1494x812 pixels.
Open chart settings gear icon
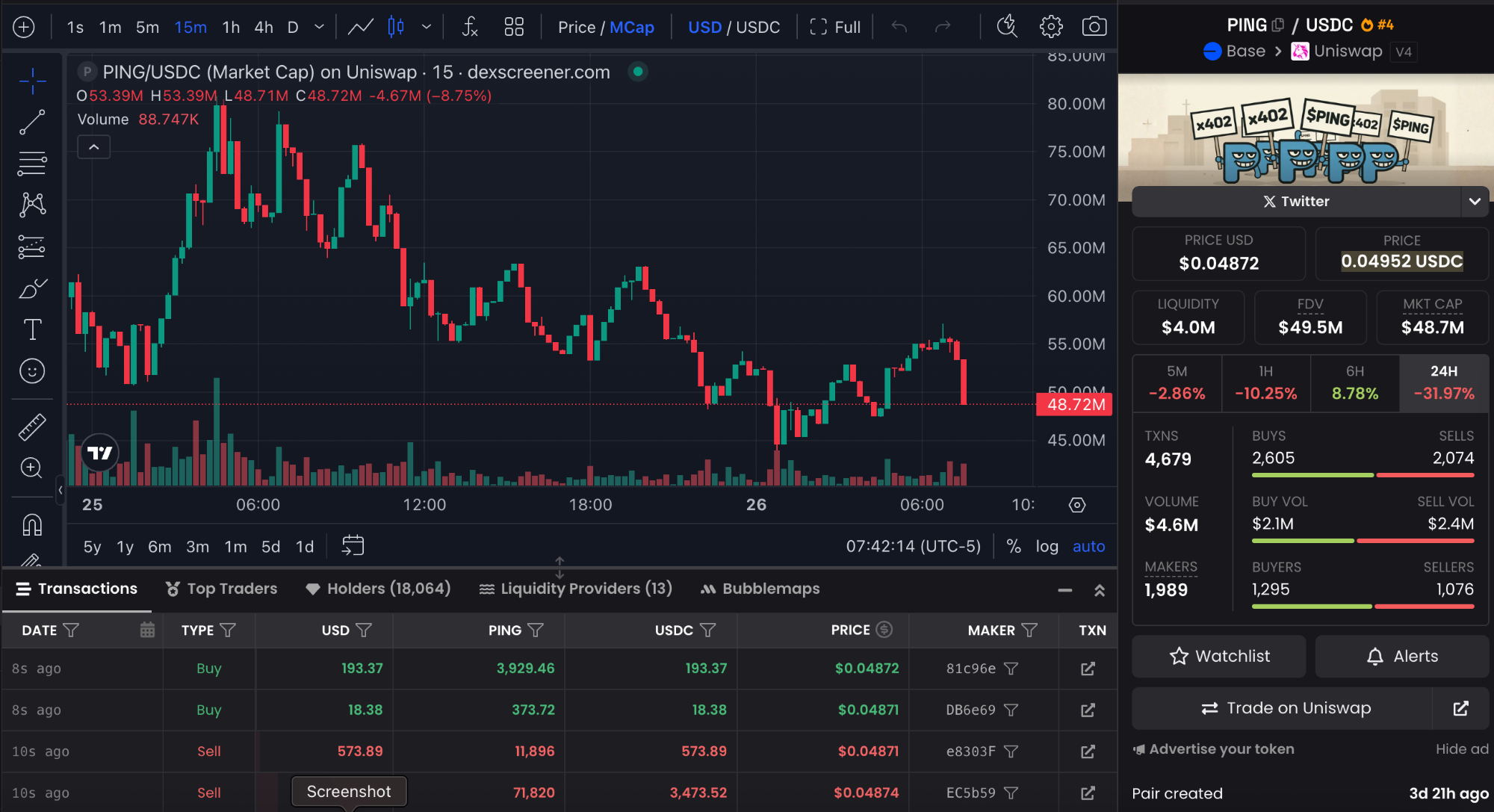[1051, 27]
